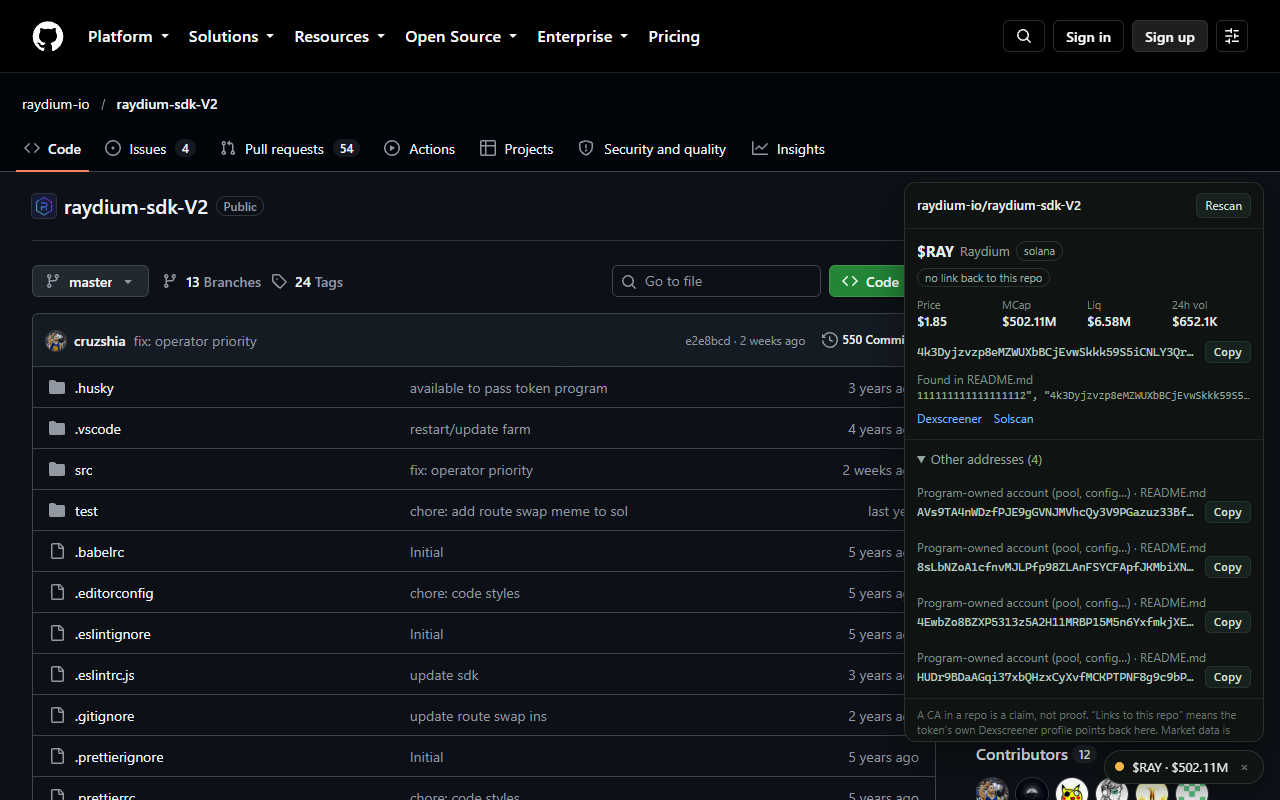Copy the AVs9TA4nWDzf… account address
Screen dimensions: 1280x800
click(1227, 512)
